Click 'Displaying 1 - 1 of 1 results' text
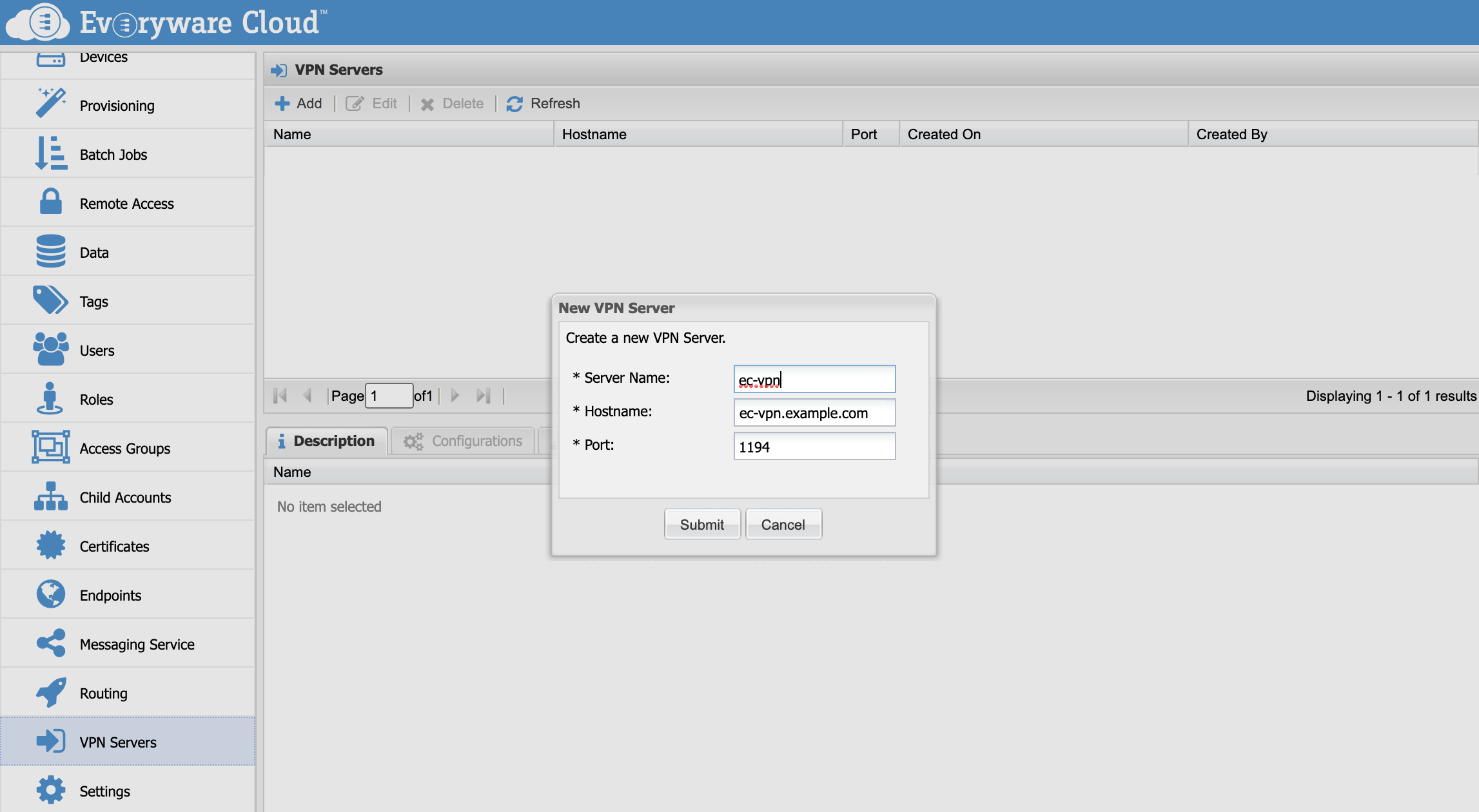The height and width of the screenshot is (812, 1479). (1391, 396)
